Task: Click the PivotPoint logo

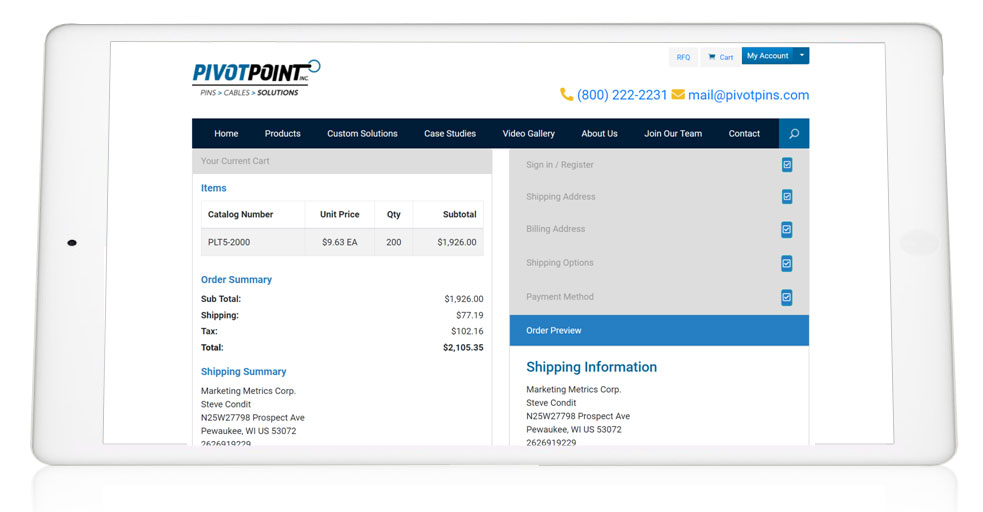Action: pos(256,78)
